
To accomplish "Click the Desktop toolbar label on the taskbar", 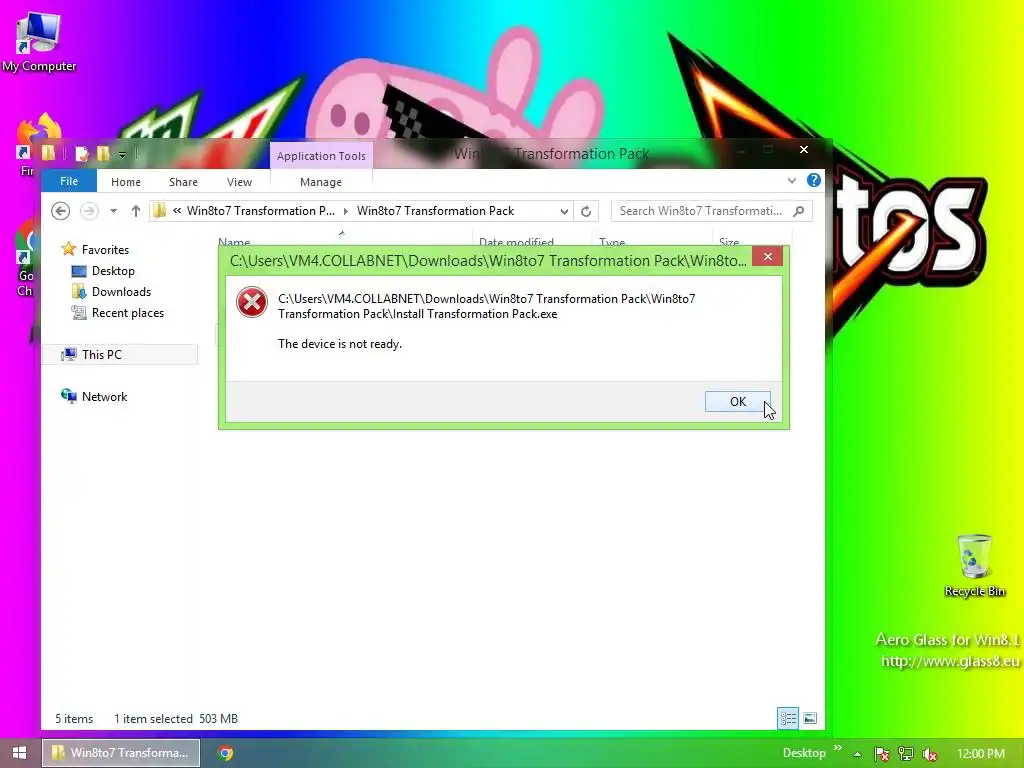I will tap(804, 753).
